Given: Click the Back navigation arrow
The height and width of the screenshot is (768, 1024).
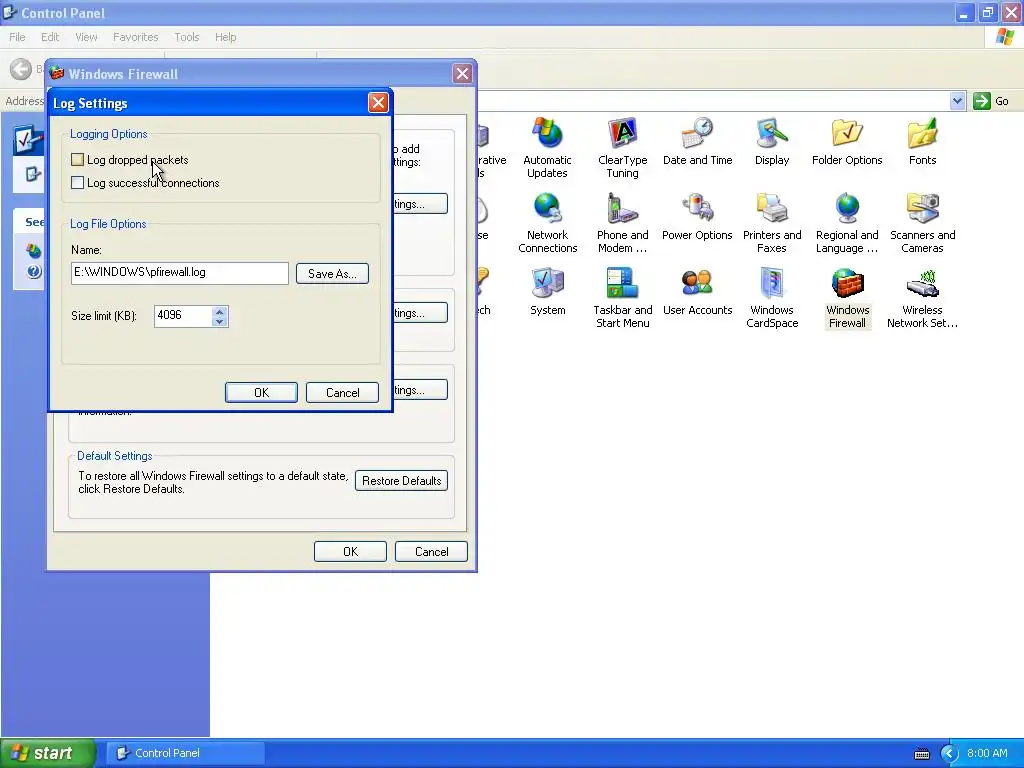Looking at the screenshot, I should click(x=20, y=69).
